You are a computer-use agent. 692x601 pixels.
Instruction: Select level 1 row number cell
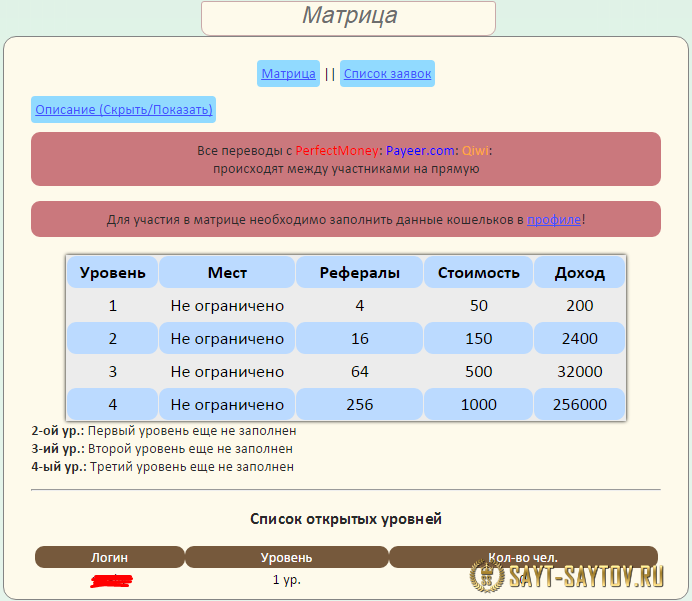pyautogui.click(x=113, y=306)
